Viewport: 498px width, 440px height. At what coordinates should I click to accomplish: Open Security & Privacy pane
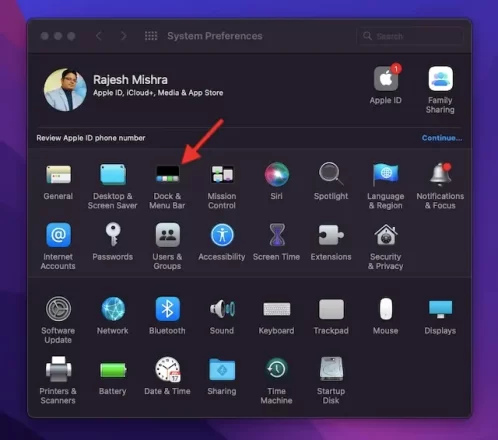386,235
